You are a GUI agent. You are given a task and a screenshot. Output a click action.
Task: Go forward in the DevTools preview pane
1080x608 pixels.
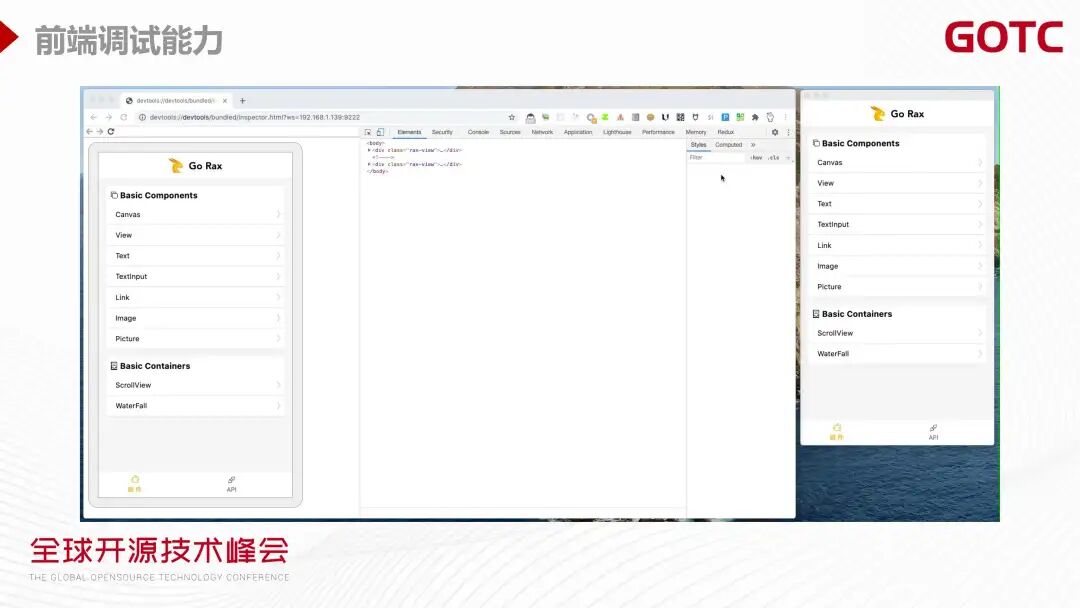pos(100,132)
